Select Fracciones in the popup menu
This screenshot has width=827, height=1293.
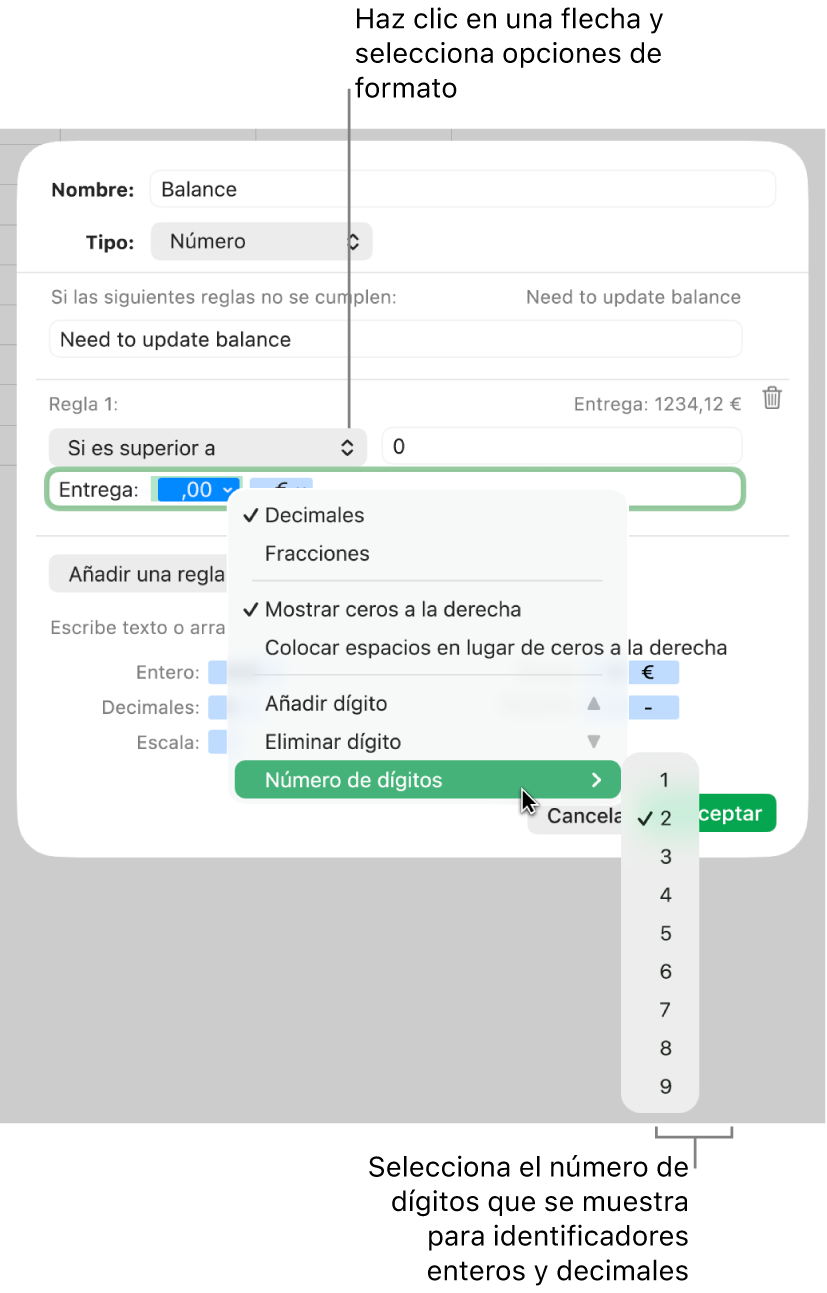[x=427, y=554]
